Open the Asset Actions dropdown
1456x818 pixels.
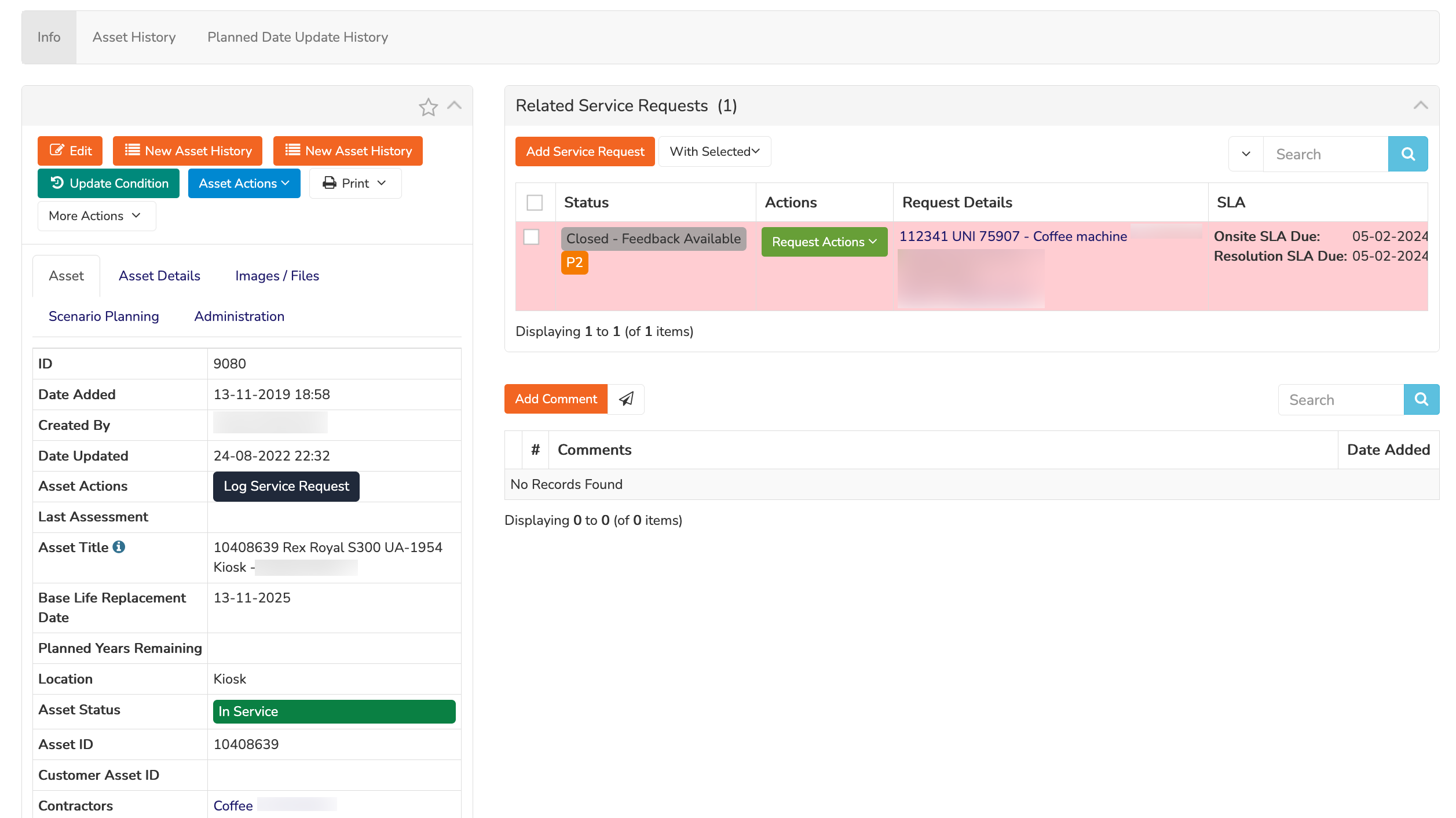click(244, 182)
